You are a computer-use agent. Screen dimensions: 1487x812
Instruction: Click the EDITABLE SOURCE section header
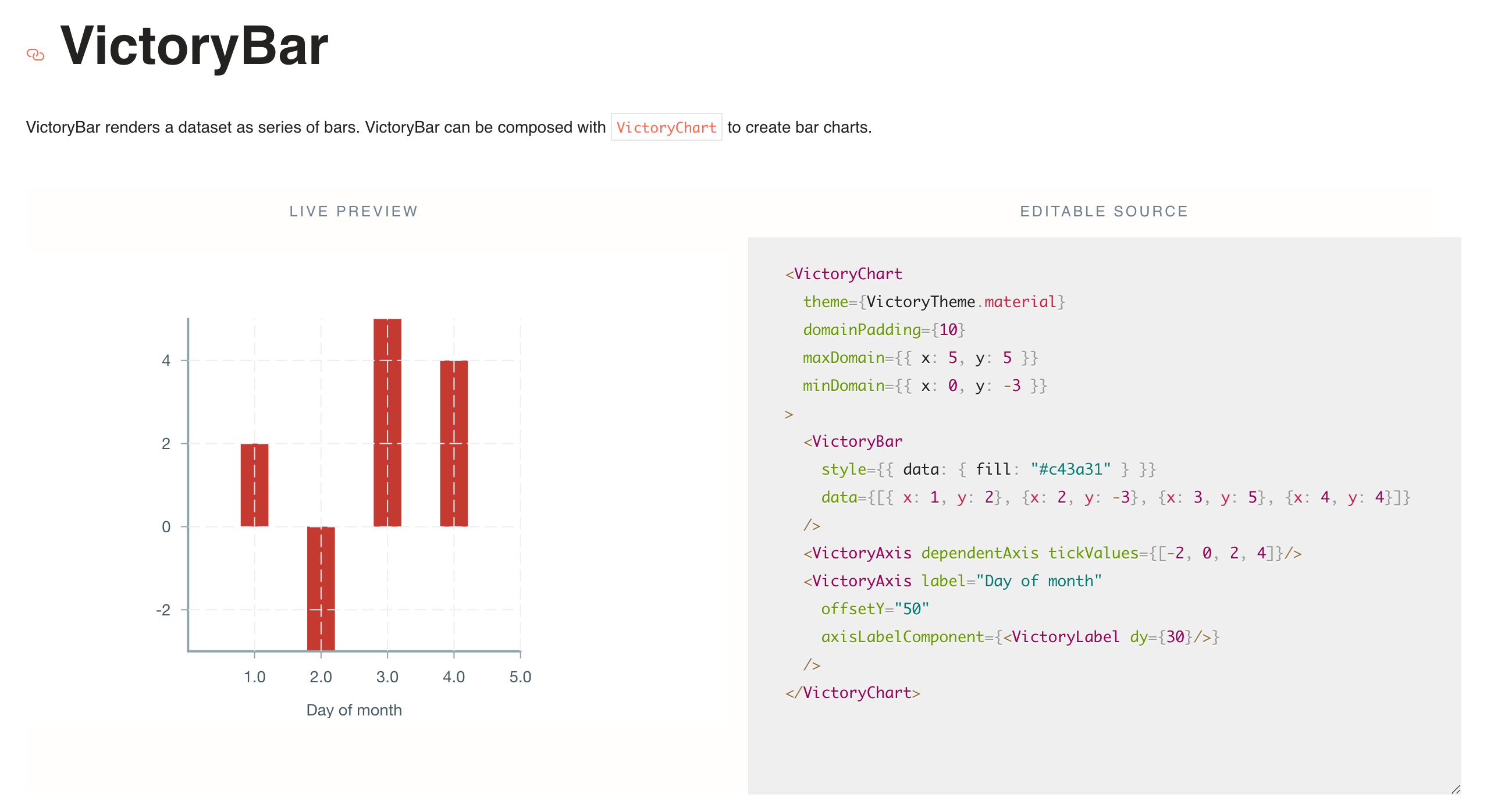pyautogui.click(x=1103, y=211)
